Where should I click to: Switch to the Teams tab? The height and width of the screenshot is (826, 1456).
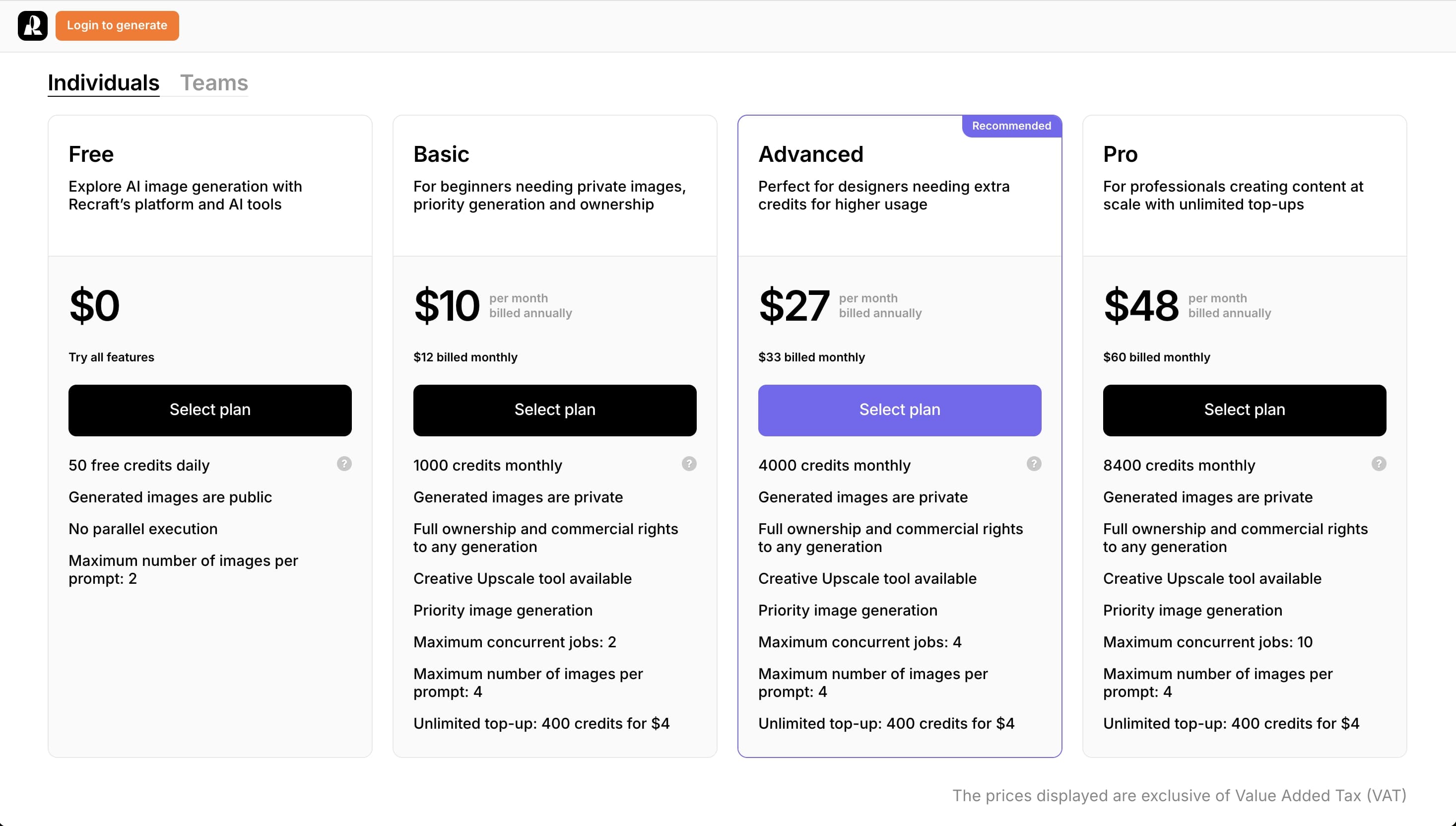(214, 82)
